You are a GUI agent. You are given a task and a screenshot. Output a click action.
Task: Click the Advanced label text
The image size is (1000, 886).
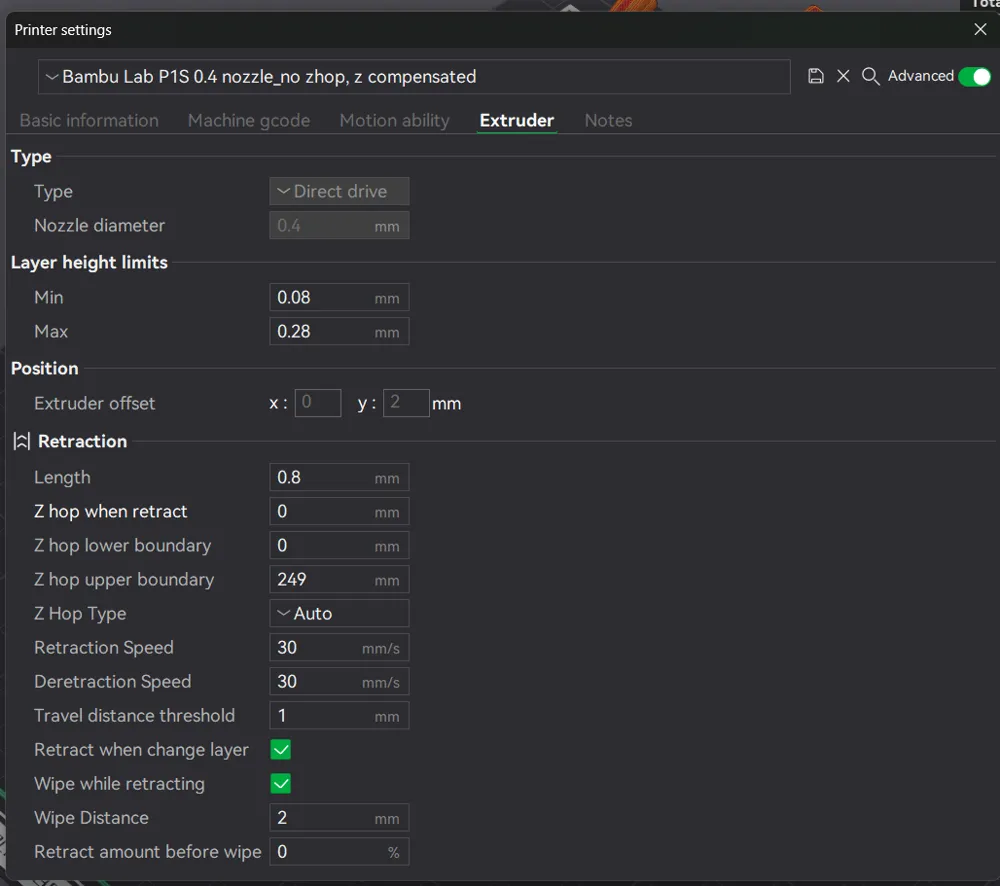(x=921, y=76)
